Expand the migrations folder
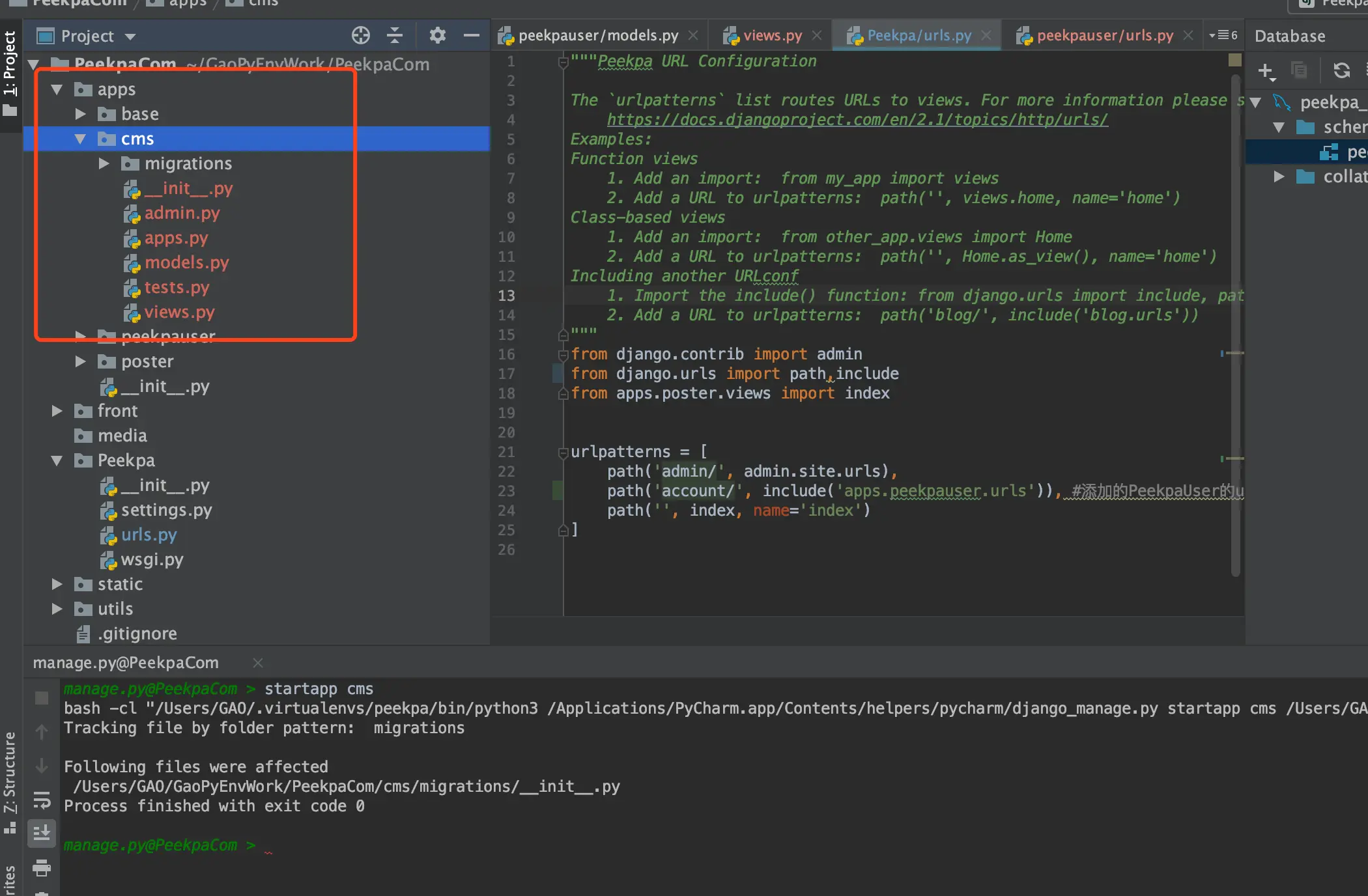The image size is (1368, 896). pos(104,163)
